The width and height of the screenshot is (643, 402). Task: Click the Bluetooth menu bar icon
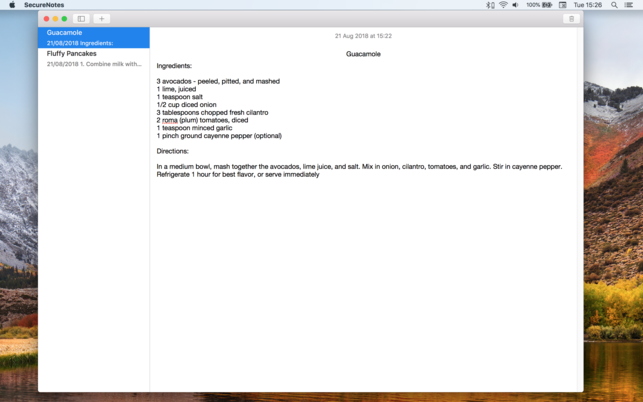click(x=490, y=5)
